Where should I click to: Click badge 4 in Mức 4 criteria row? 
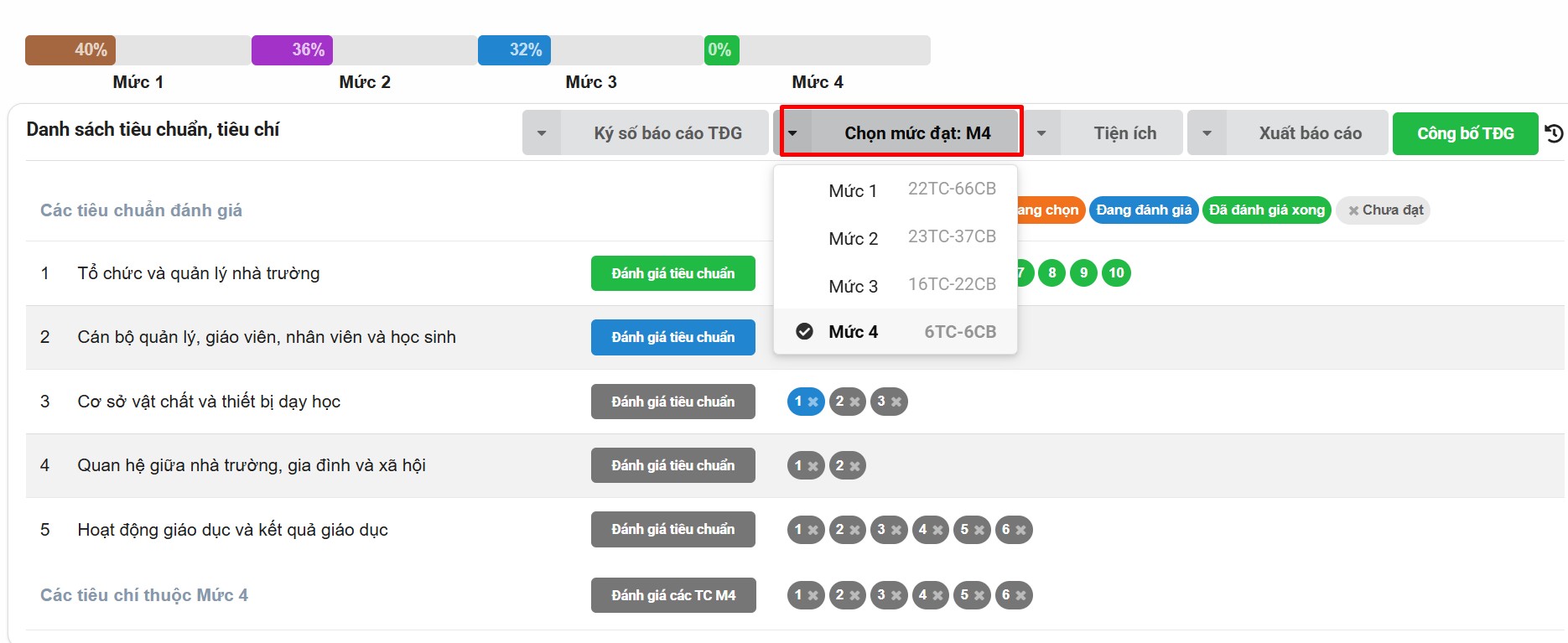[x=930, y=595]
